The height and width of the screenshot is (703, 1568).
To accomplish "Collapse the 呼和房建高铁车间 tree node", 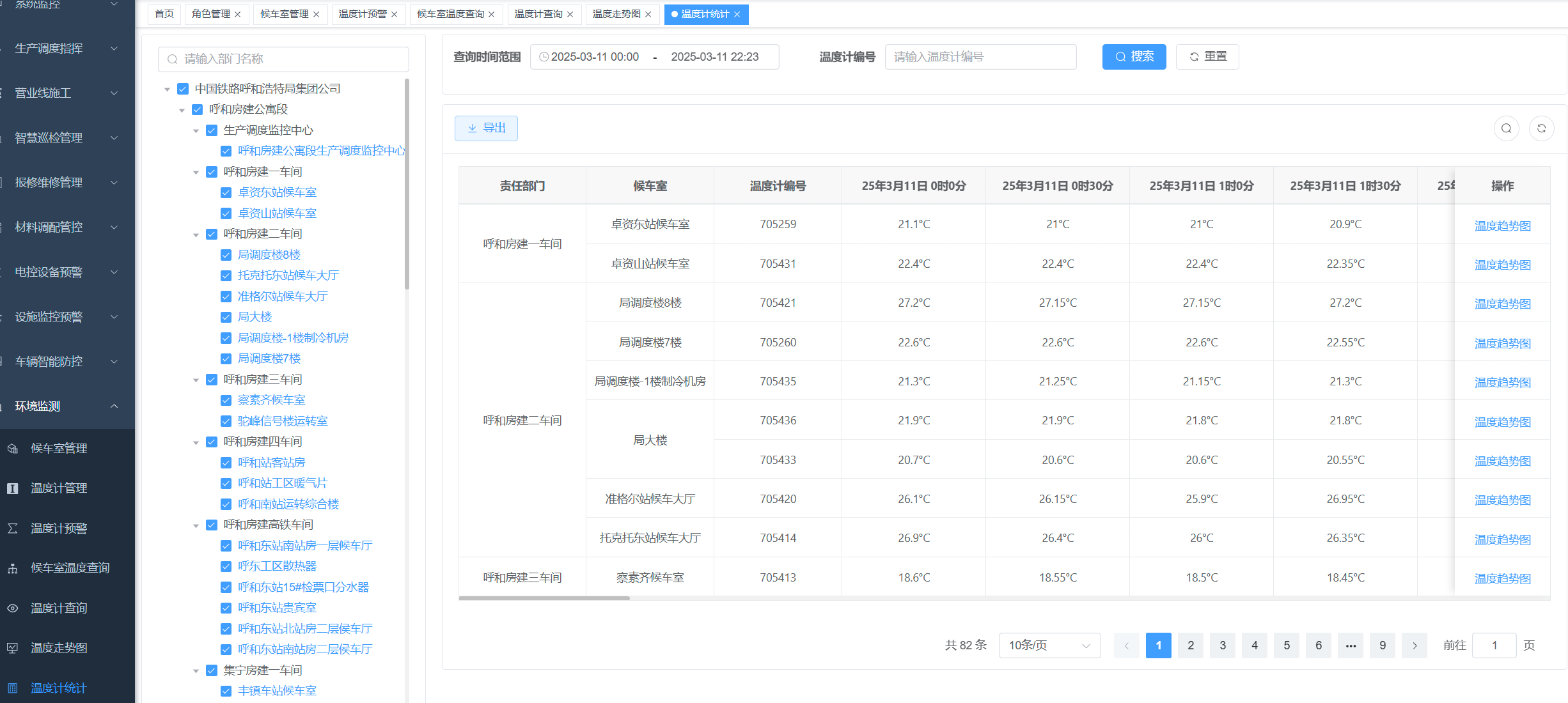I will (x=196, y=525).
